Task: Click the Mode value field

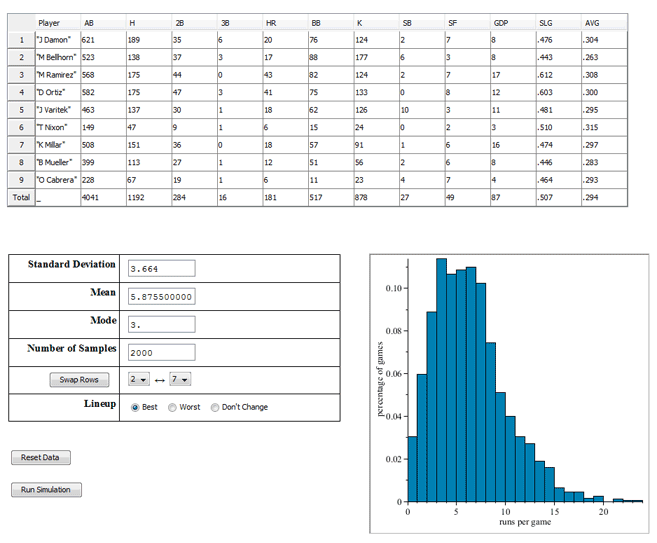Action: click(x=161, y=324)
